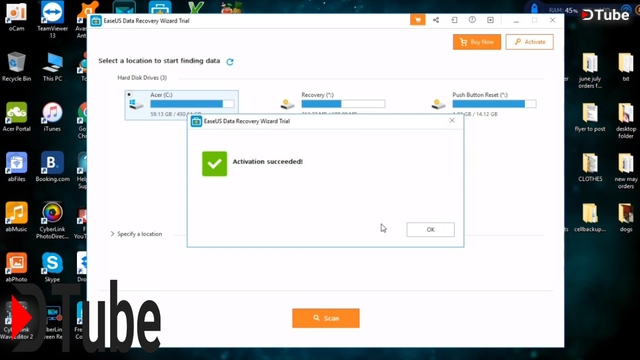The height and width of the screenshot is (360, 640).
Task: Minimize the EaseUS Data Recovery Wizard window
Action: point(516,20)
